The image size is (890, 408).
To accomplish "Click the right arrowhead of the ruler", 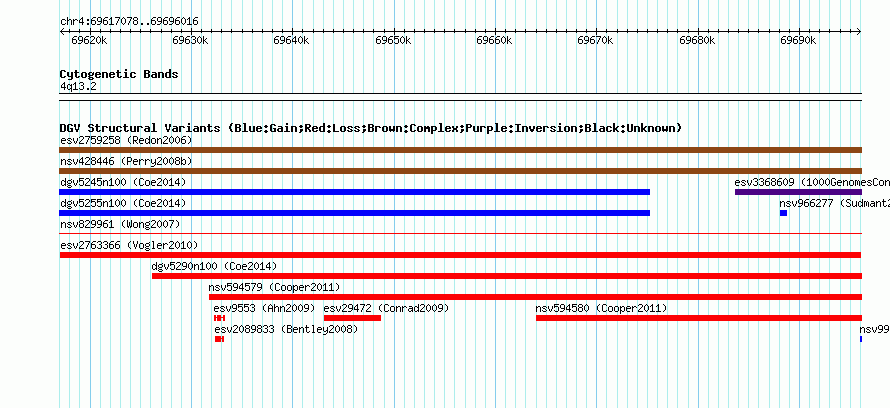I will click(x=859, y=32).
